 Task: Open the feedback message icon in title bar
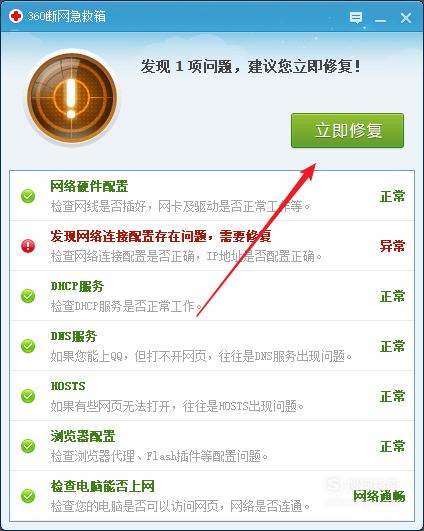(x=356, y=17)
